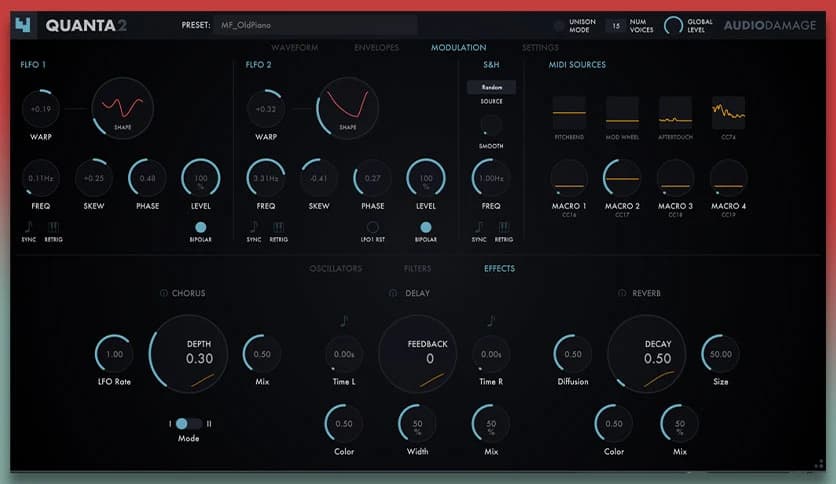Image resolution: width=836 pixels, height=484 pixels.
Task: Click the S&H Freq knob
Action: click(x=491, y=178)
